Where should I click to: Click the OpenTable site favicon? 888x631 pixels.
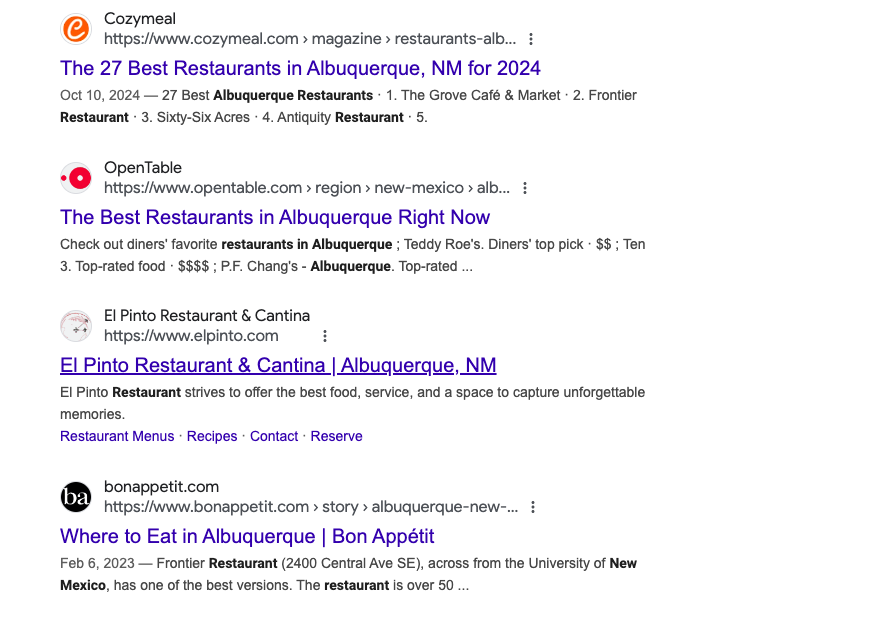pos(76,178)
